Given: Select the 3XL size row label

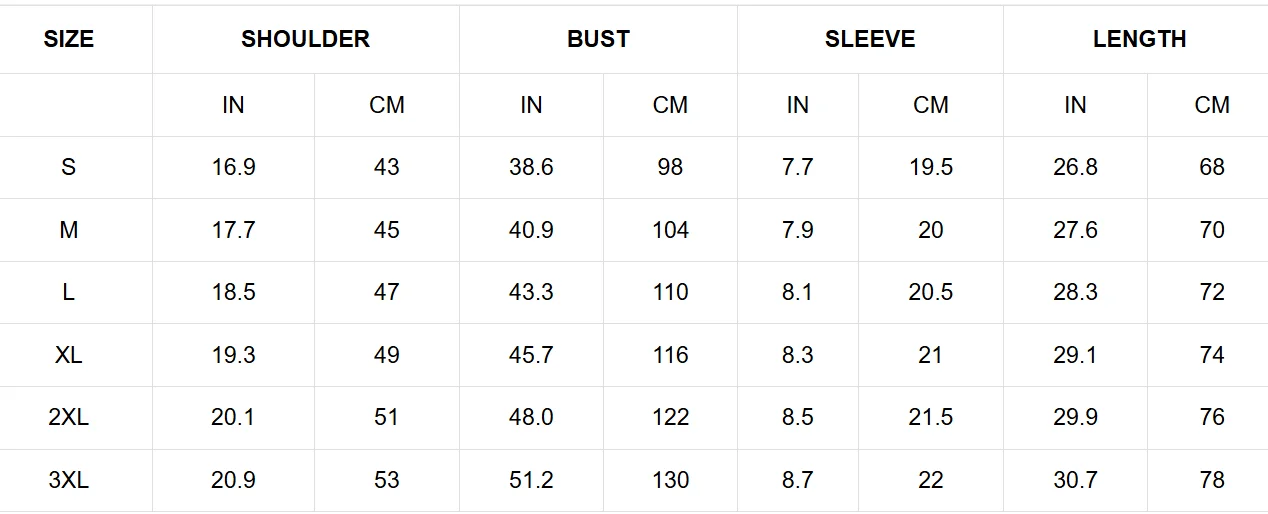Looking at the screenshot, I should [68, 480].
